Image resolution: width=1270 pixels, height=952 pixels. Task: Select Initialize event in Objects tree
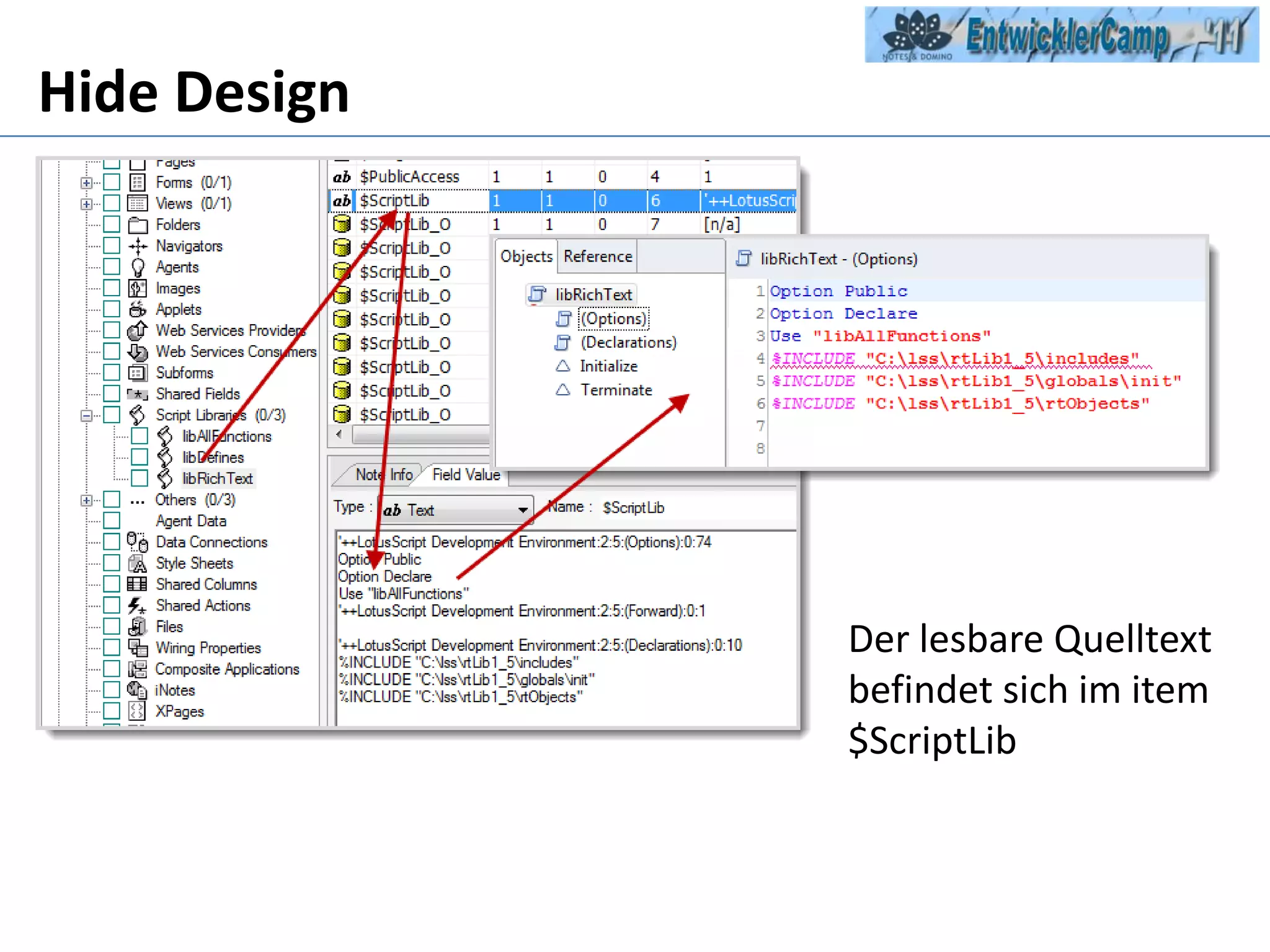click(608, 366)
